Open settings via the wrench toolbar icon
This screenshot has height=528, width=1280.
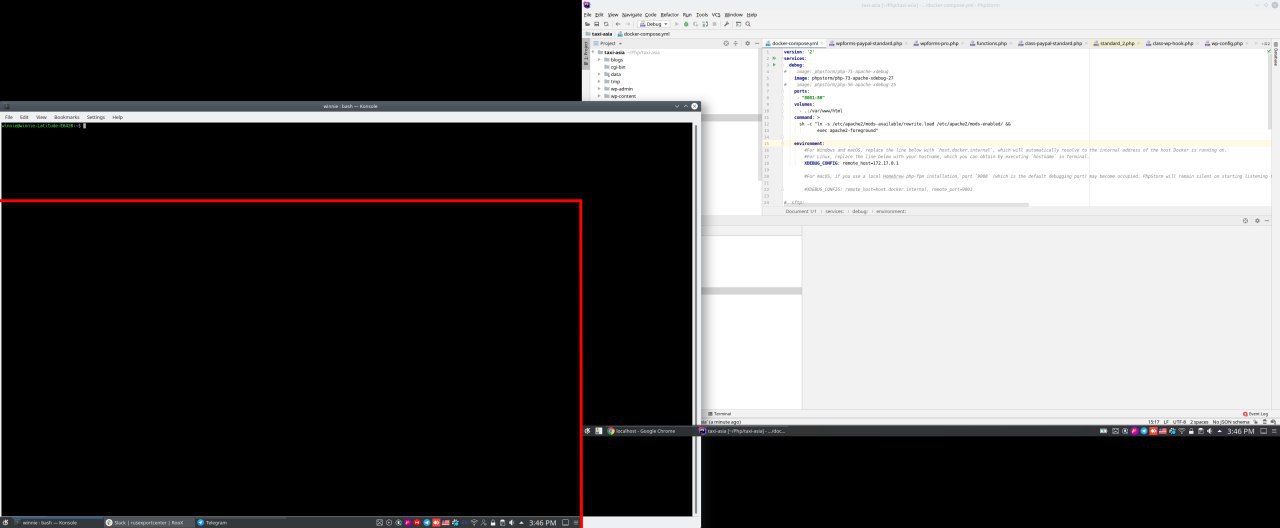[726, 24]
